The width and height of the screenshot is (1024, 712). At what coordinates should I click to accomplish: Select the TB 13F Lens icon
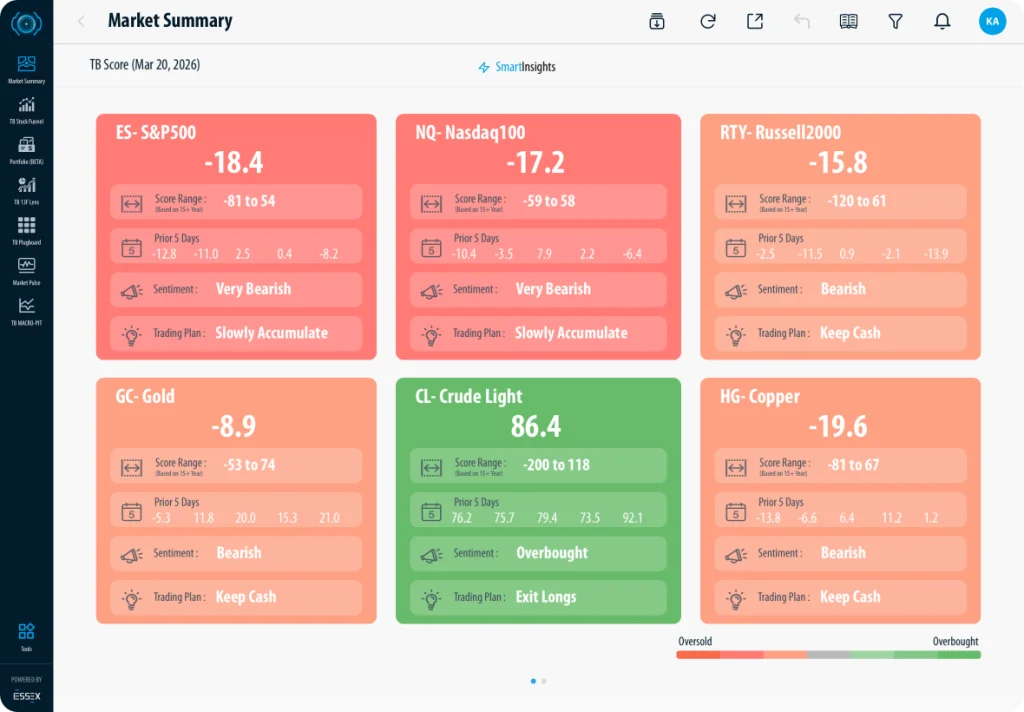[x=26, y=187]
